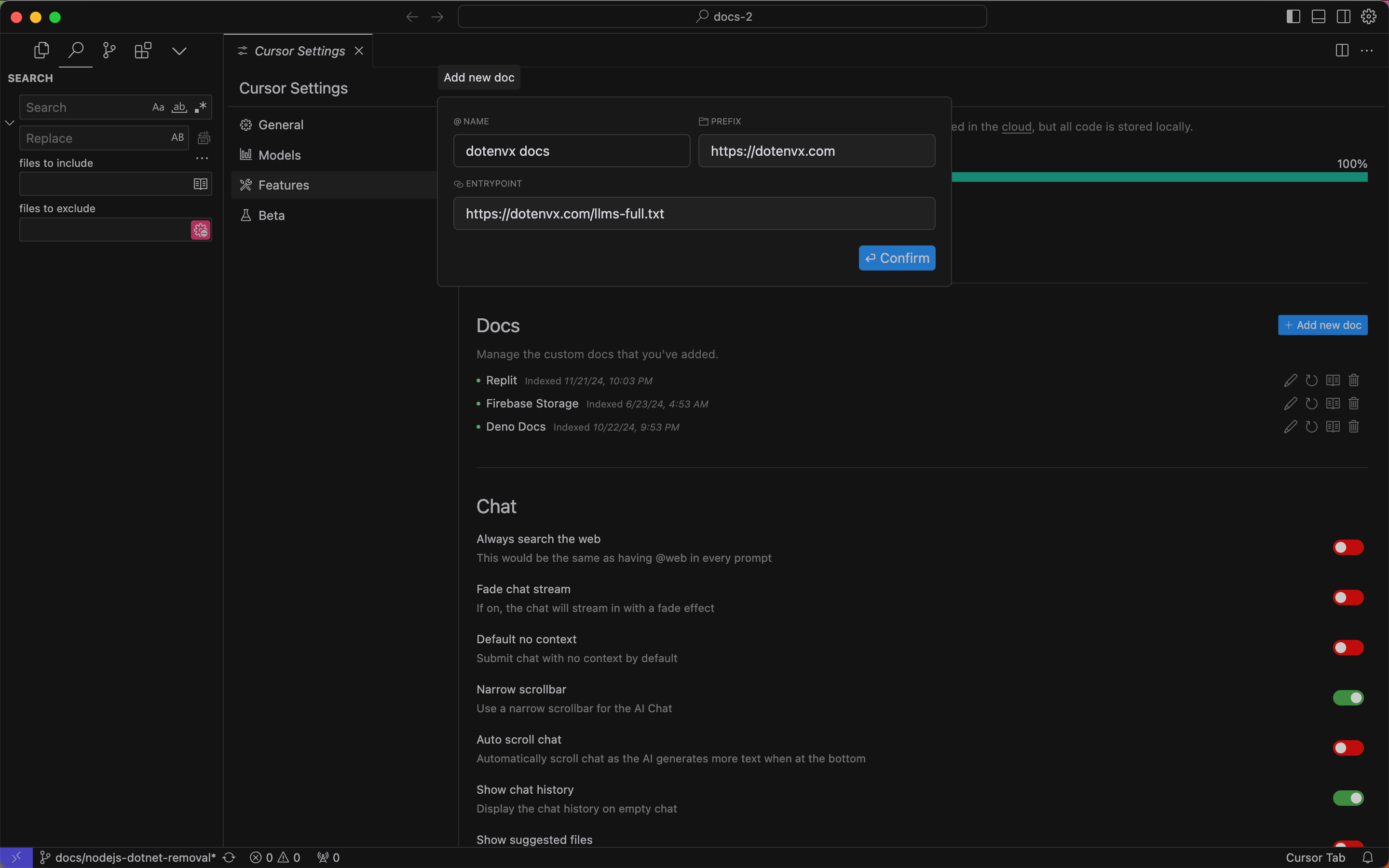This screenshot has height=868, width=1389.
Task: Turn off the Narrow scrollbar toggle
Action: (1348, 697)
